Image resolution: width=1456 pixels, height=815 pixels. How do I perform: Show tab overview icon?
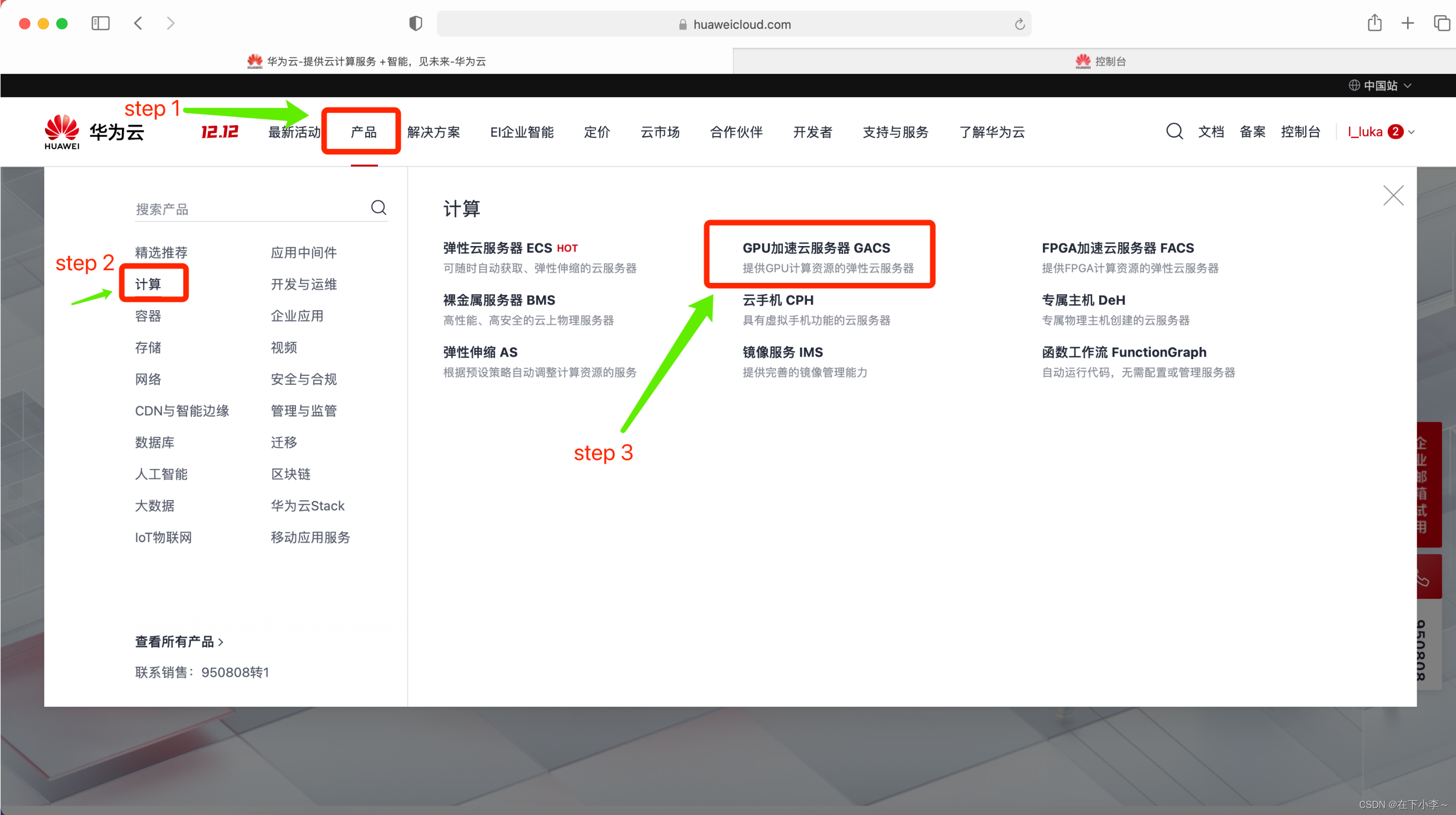point(1441,23)
